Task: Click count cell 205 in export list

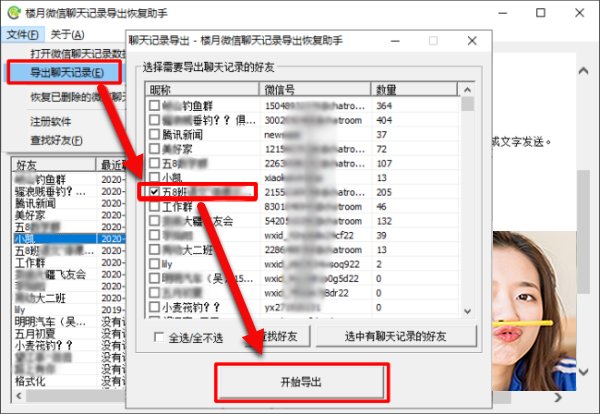Action: point(384,192)
